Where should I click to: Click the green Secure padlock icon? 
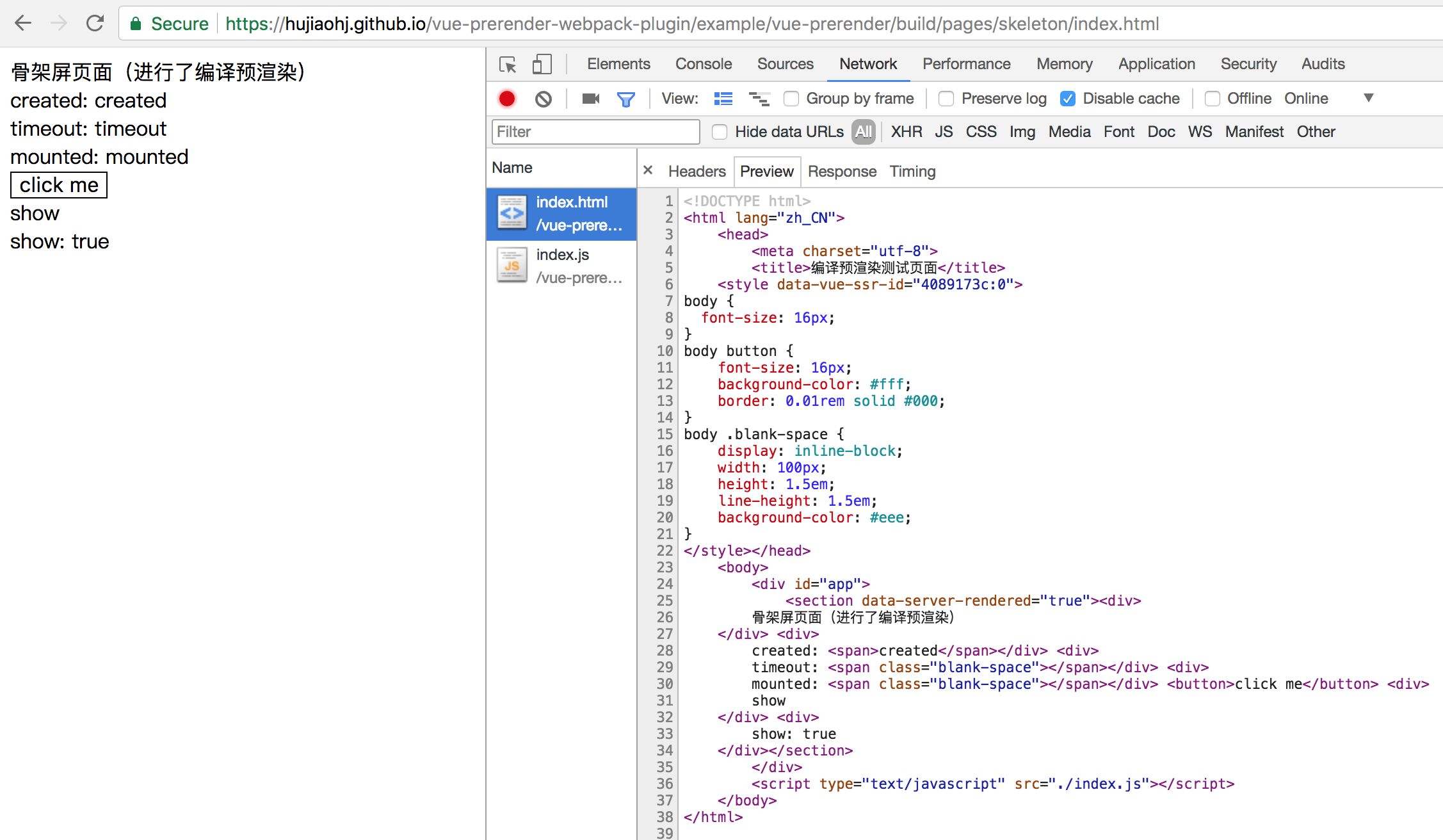coord(136,24)
